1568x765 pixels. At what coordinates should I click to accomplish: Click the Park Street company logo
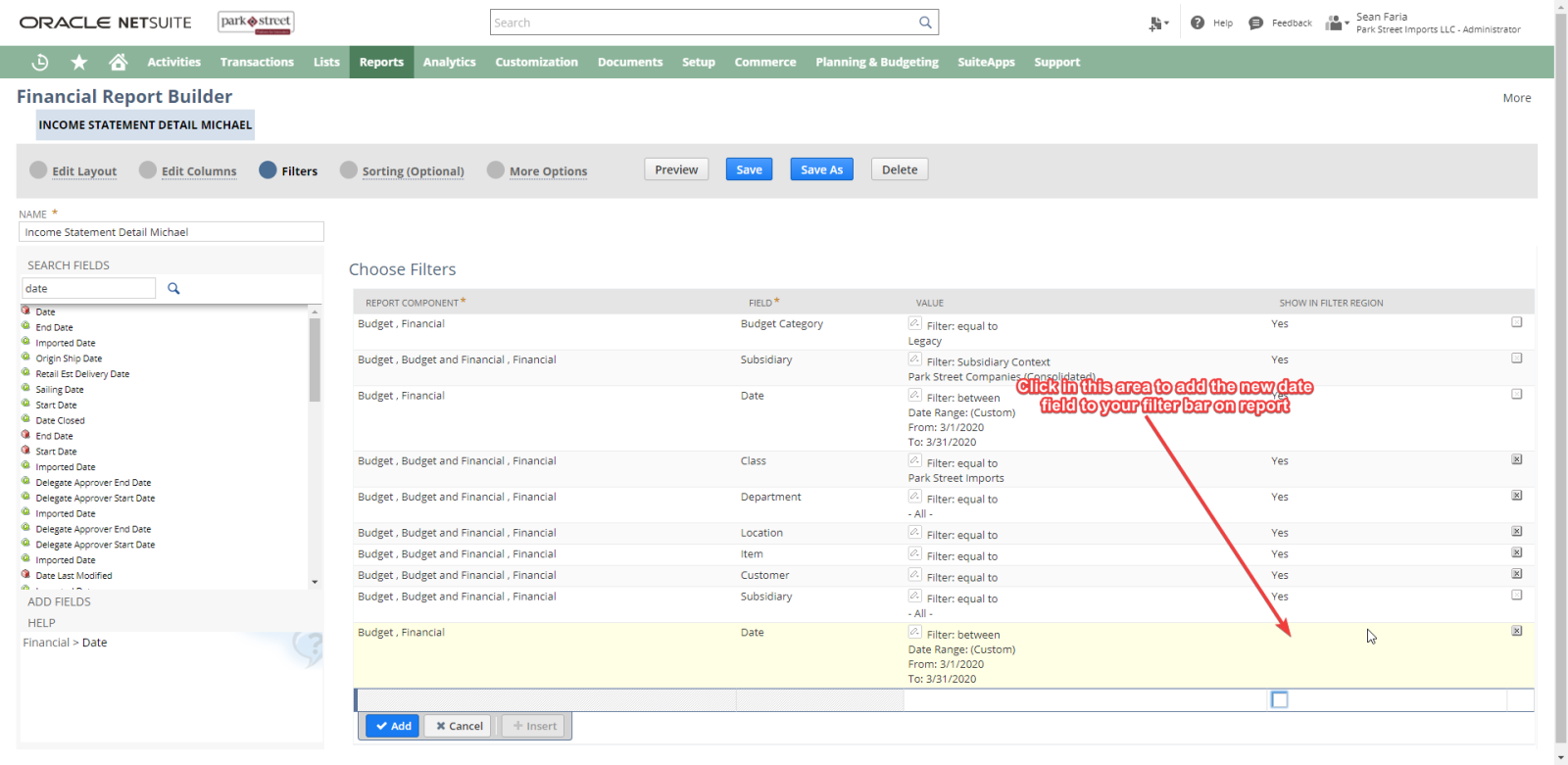click(256, 23)
